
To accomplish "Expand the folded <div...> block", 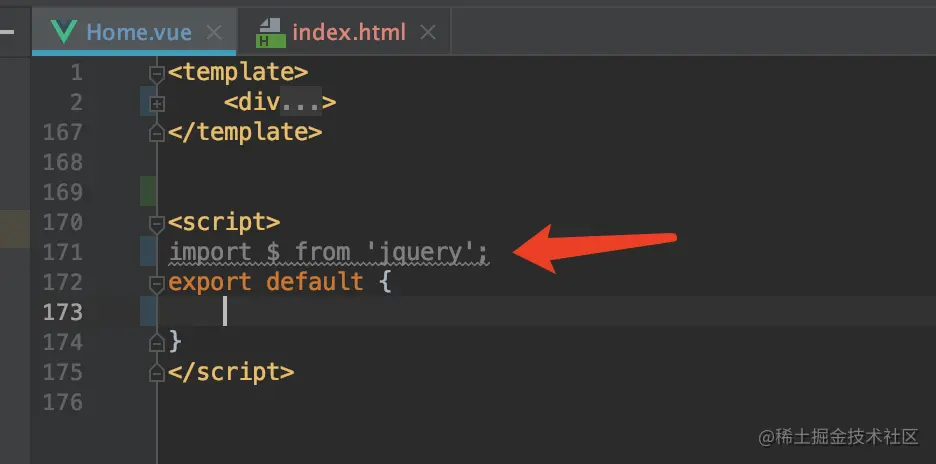I will pos(156,105).
